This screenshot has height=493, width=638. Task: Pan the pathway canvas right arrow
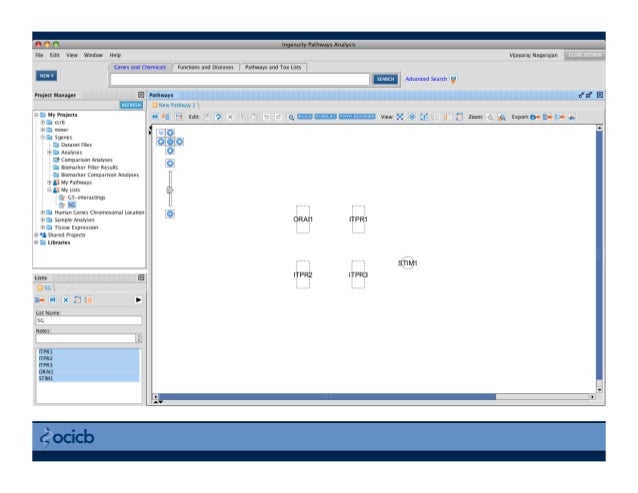[179, 142]
